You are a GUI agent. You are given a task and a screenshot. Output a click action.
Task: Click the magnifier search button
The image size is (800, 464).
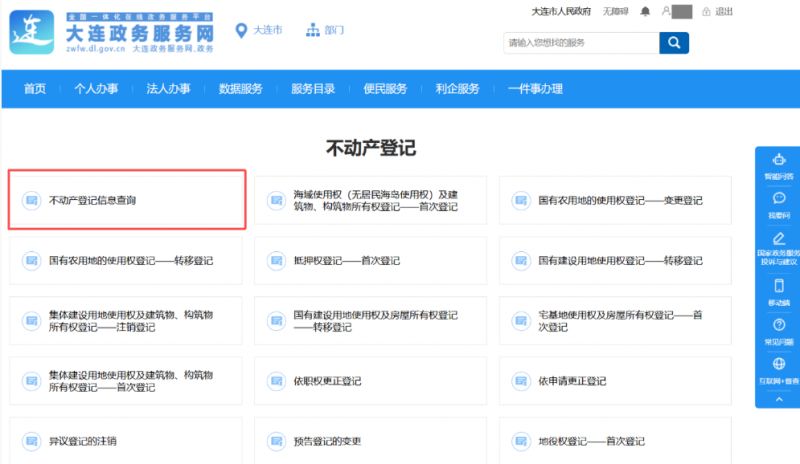[674, 43]
